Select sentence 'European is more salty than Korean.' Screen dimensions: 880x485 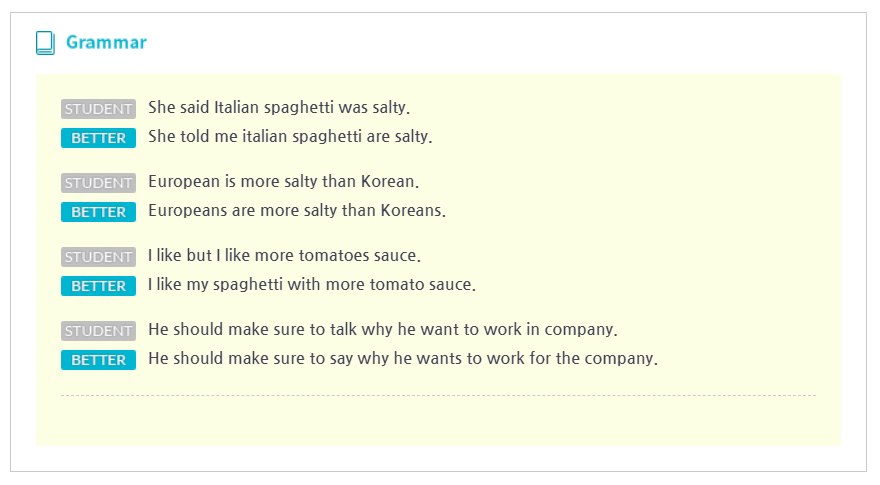point(283,181)
